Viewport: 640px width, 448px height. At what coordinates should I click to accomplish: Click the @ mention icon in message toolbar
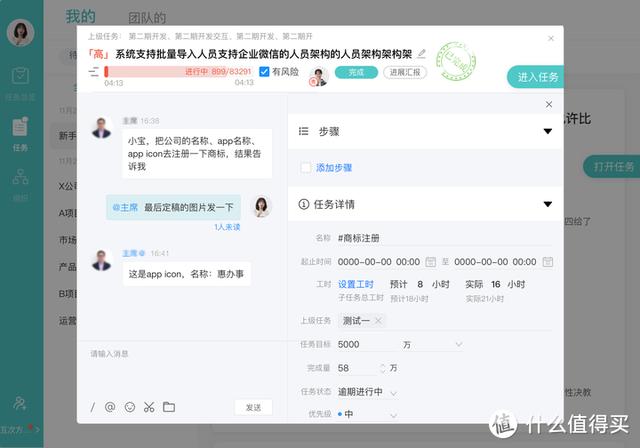[x=110, y=407]
